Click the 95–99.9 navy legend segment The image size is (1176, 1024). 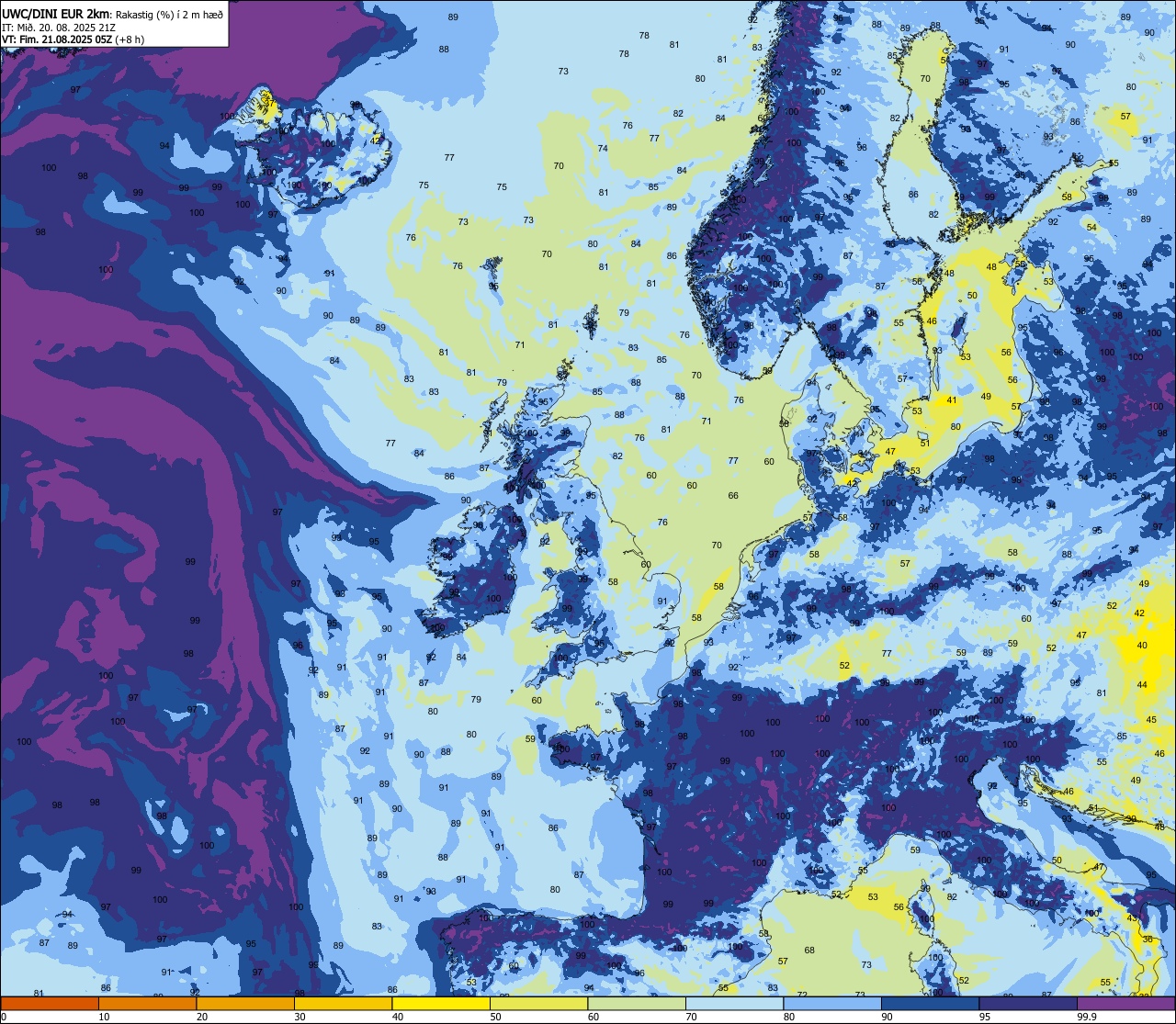pos(1027,1003)
